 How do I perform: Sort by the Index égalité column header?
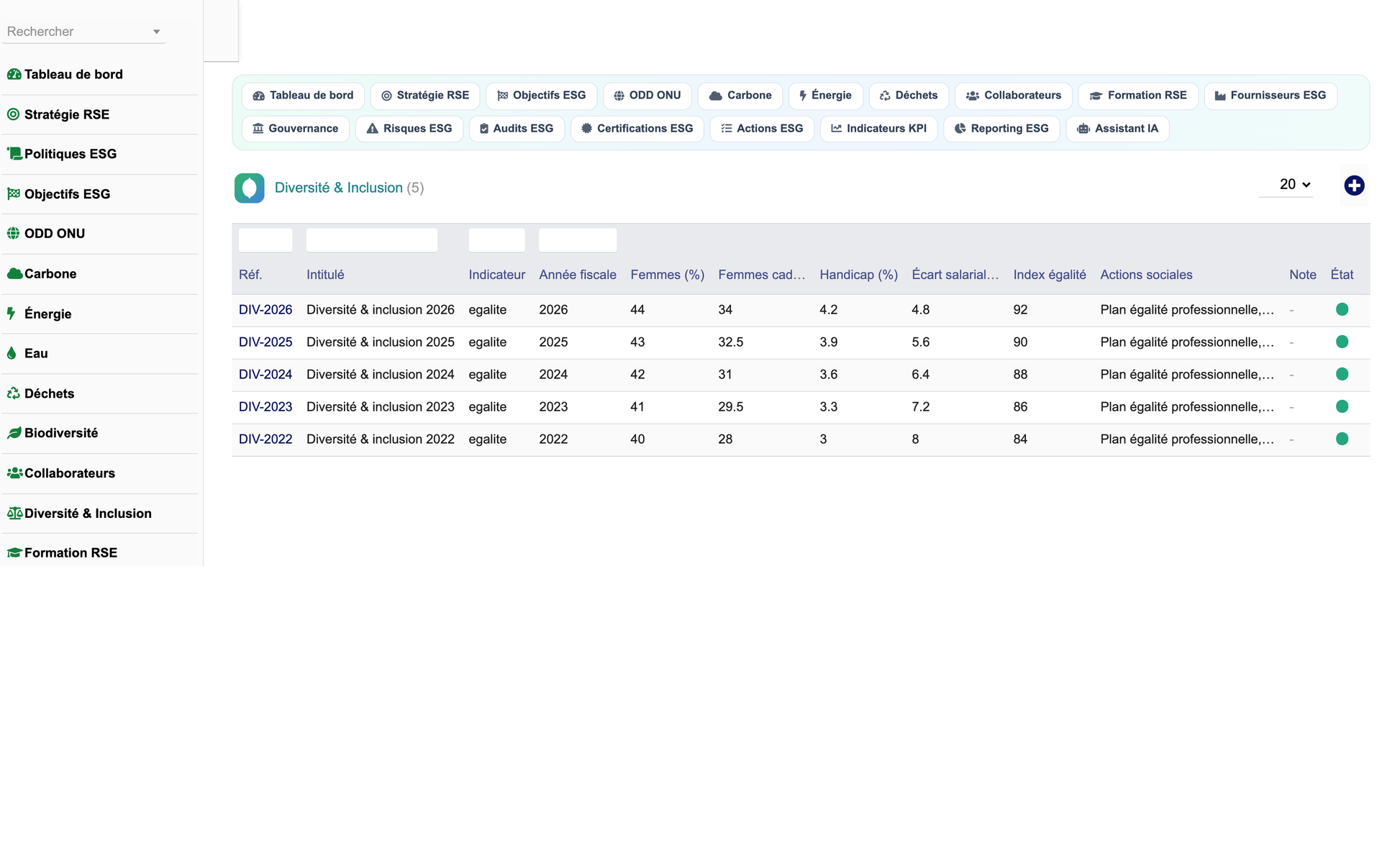click(1050, 275)
